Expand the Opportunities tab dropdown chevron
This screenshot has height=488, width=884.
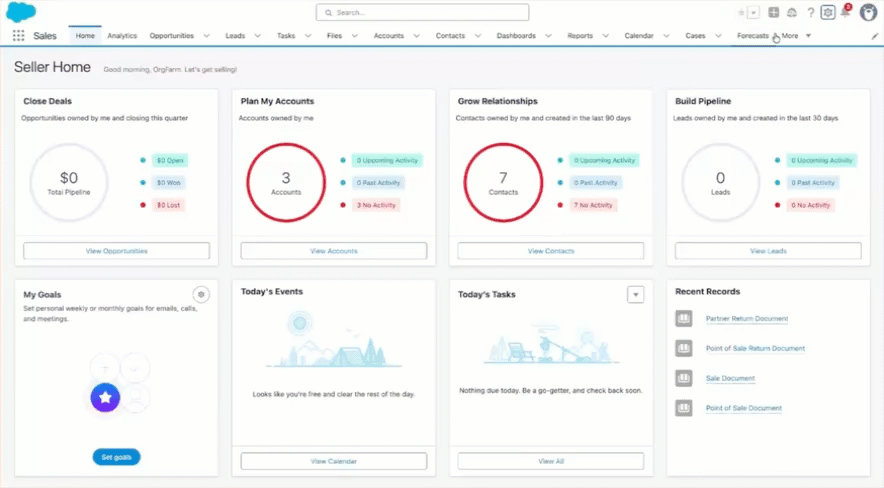(206, 36)
